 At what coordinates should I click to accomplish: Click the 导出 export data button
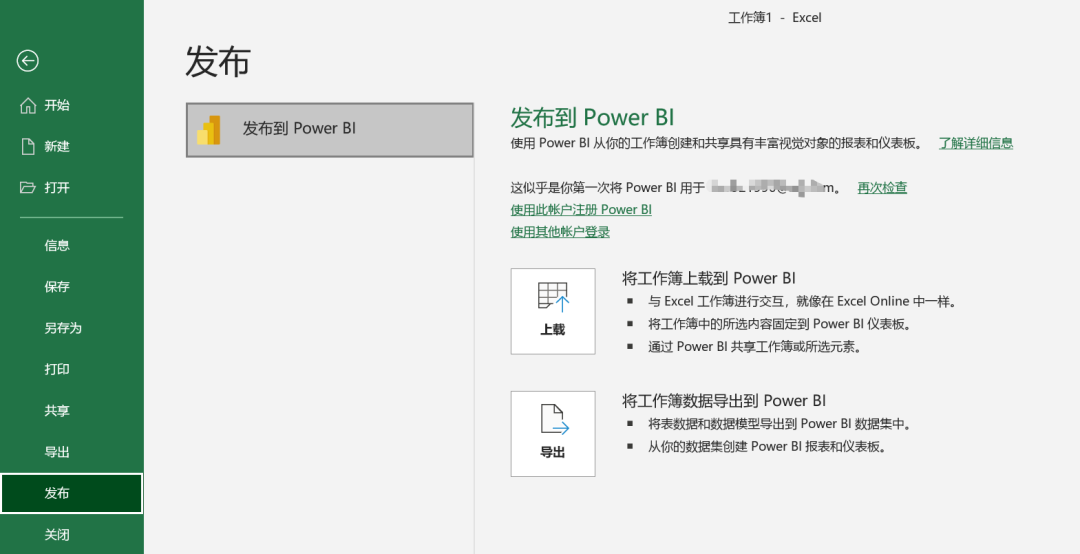(553, 434)
